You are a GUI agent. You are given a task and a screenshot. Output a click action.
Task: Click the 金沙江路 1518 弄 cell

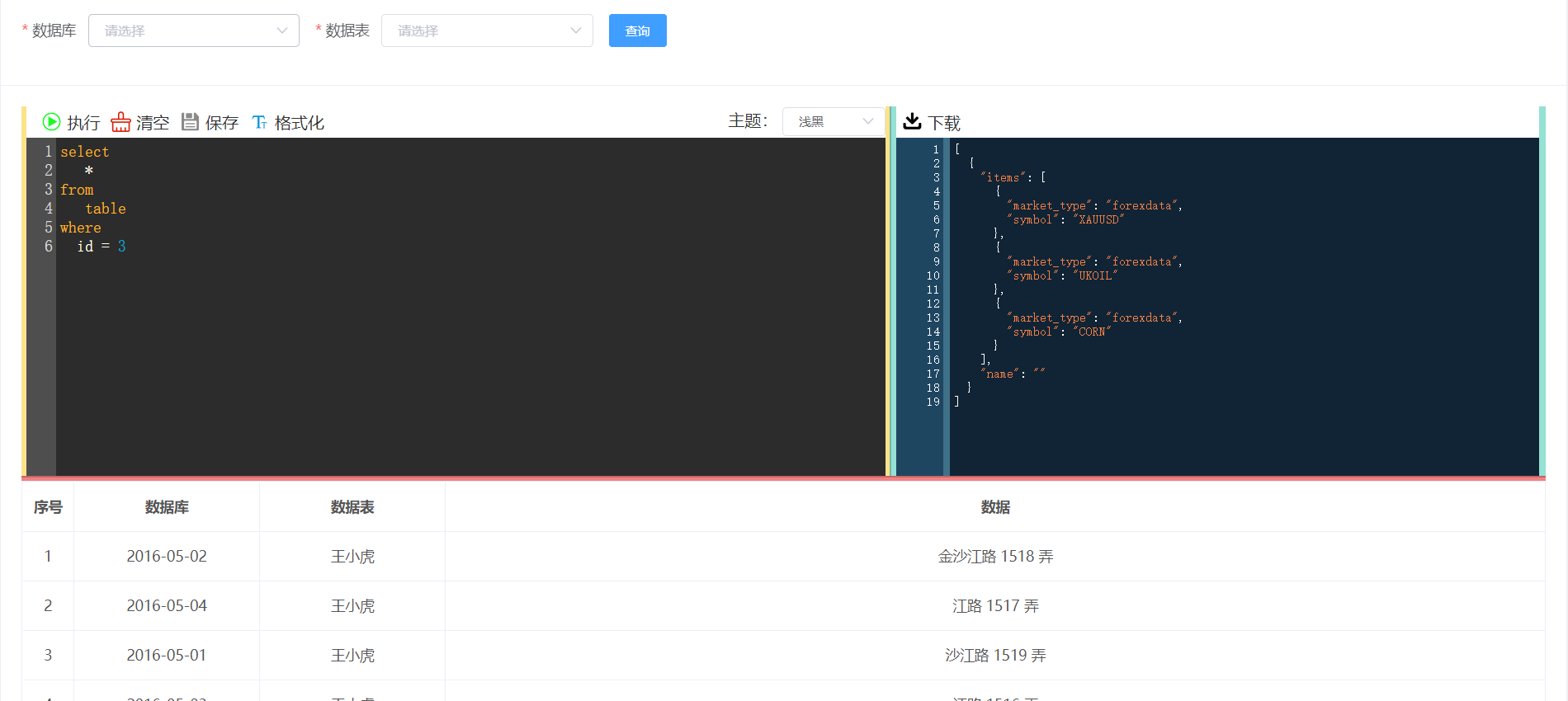995,557
